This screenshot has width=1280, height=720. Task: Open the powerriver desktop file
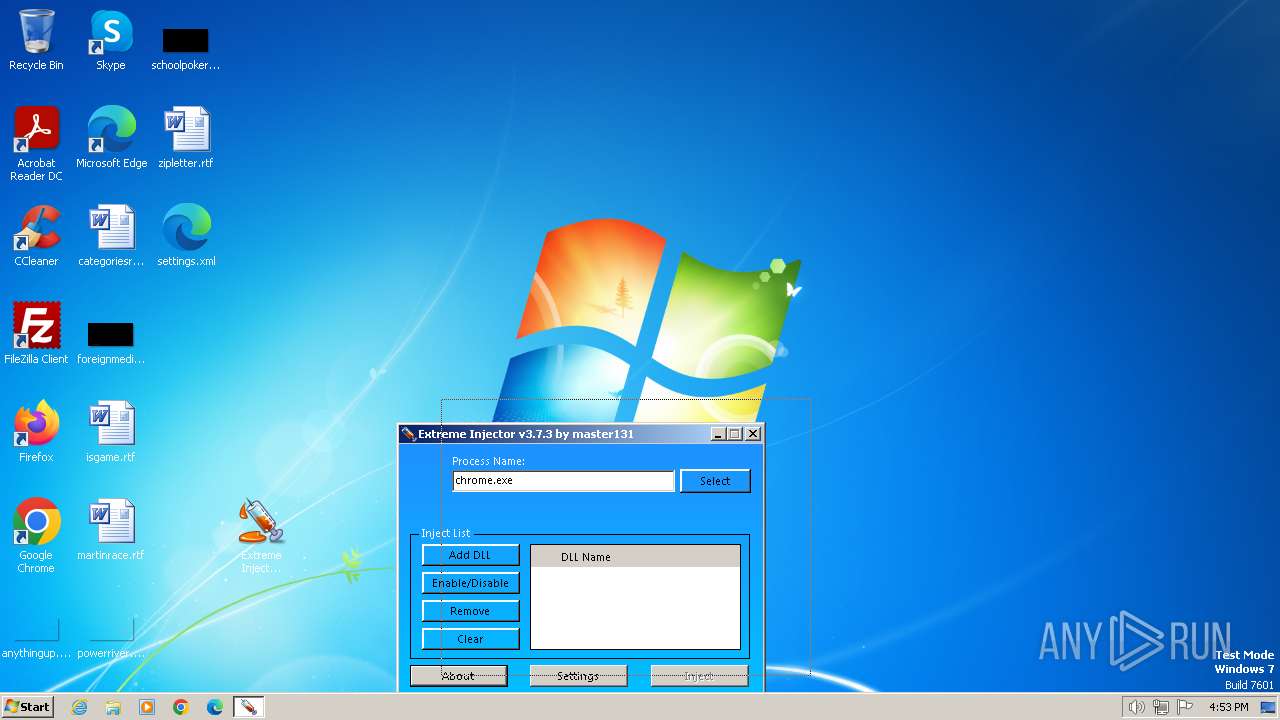coord(111,639)
